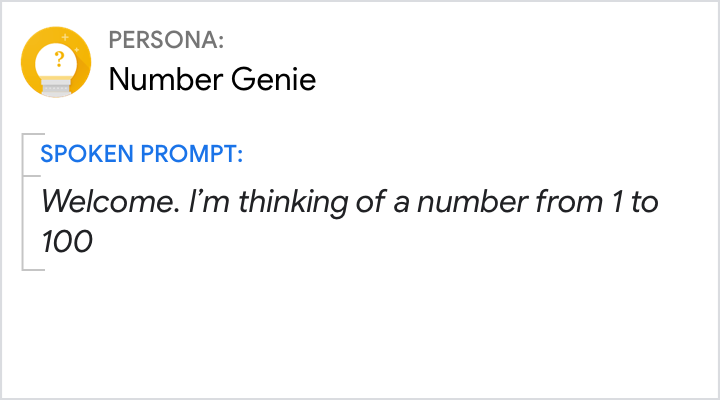
Task: Click the bottom corner of the gray bracket
Action: tap(23, 269)
